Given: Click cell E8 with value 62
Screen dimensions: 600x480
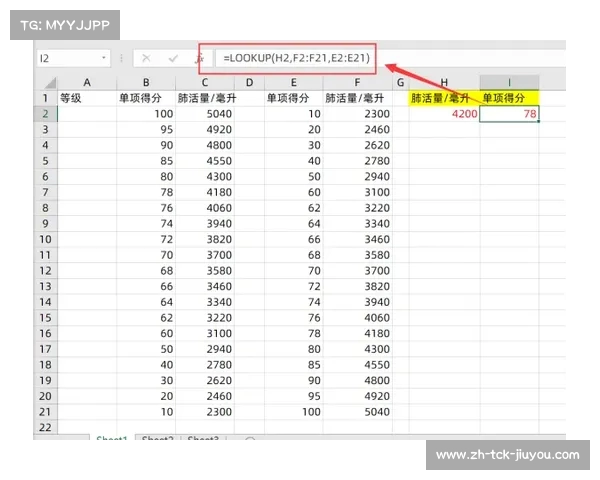Looking at the screenshot, I should coord(293,208).
